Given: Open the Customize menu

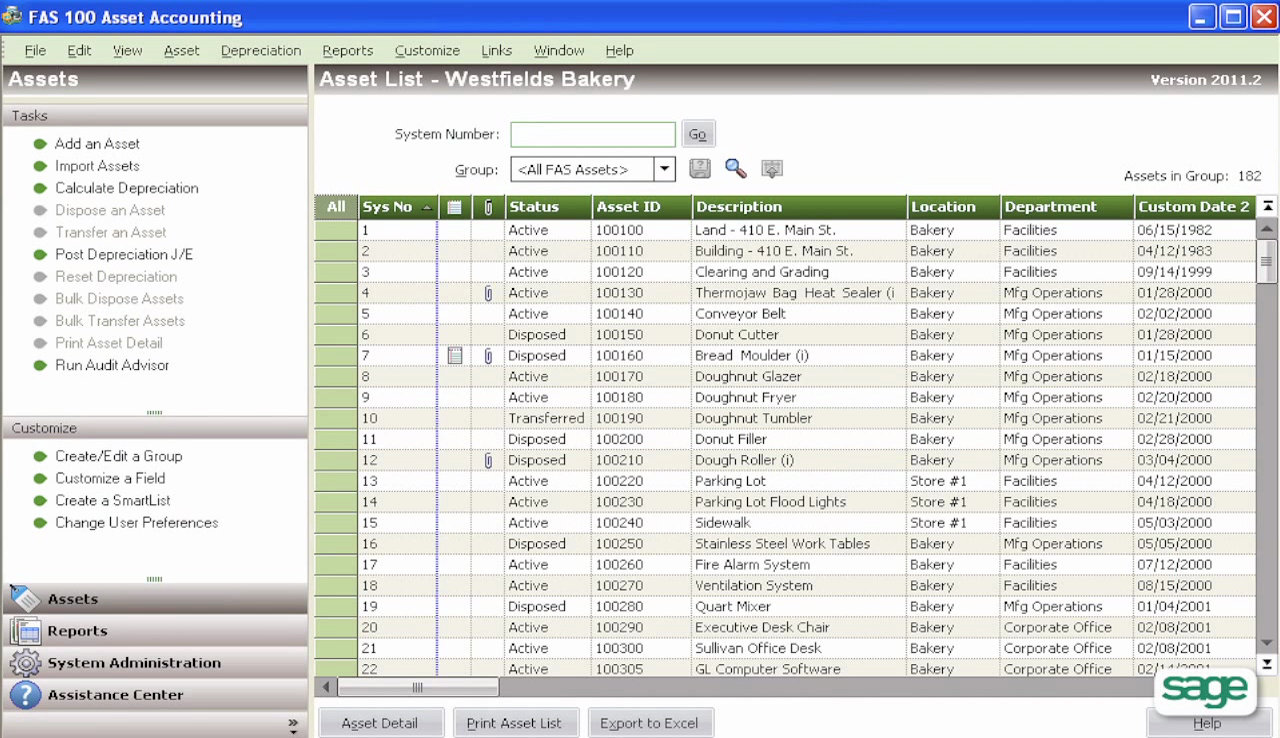Looking at the screenshot, I should [427, 50].
